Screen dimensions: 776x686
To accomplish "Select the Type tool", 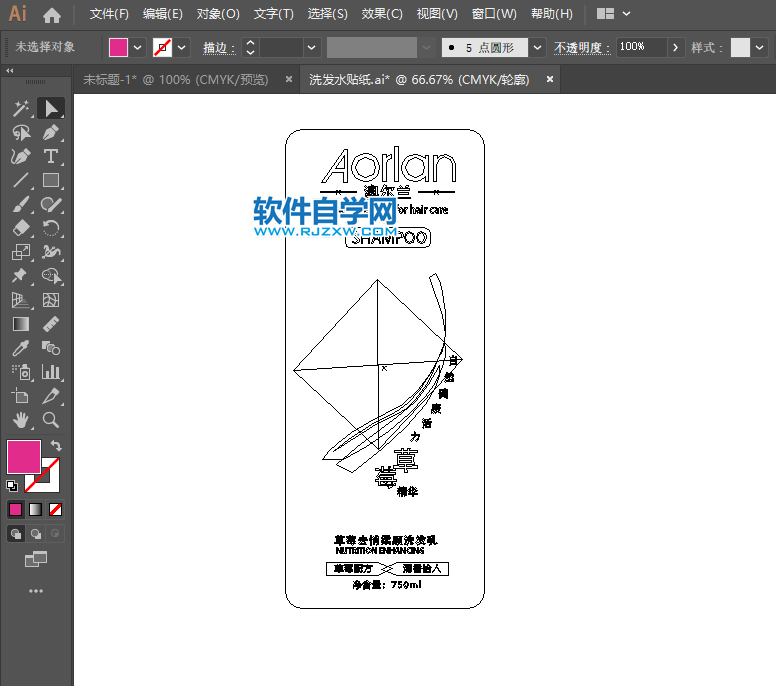I will click(x=51, y=156).
